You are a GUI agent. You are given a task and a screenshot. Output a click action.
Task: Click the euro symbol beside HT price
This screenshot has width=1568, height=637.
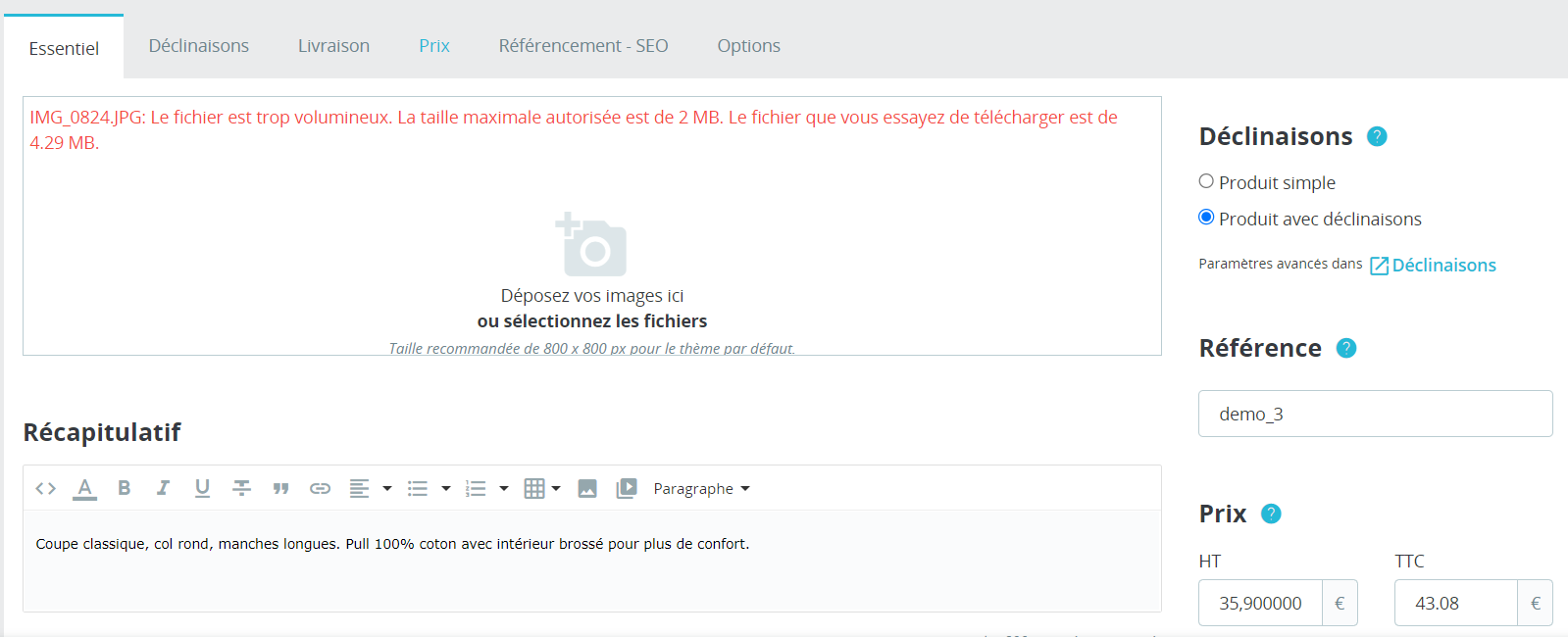pyautogui.click(x=1340, y=603)
